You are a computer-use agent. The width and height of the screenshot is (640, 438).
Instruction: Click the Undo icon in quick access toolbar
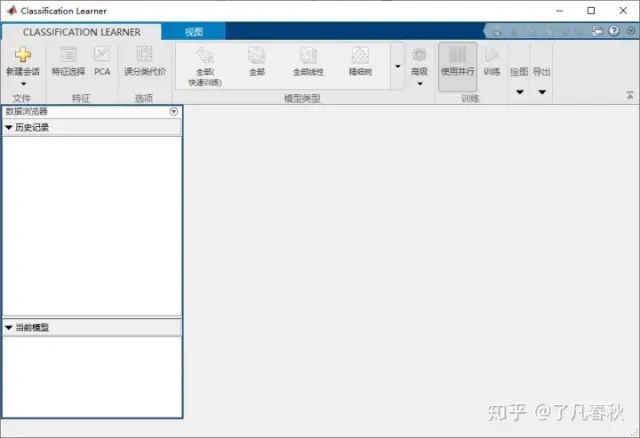coord(565,31)
